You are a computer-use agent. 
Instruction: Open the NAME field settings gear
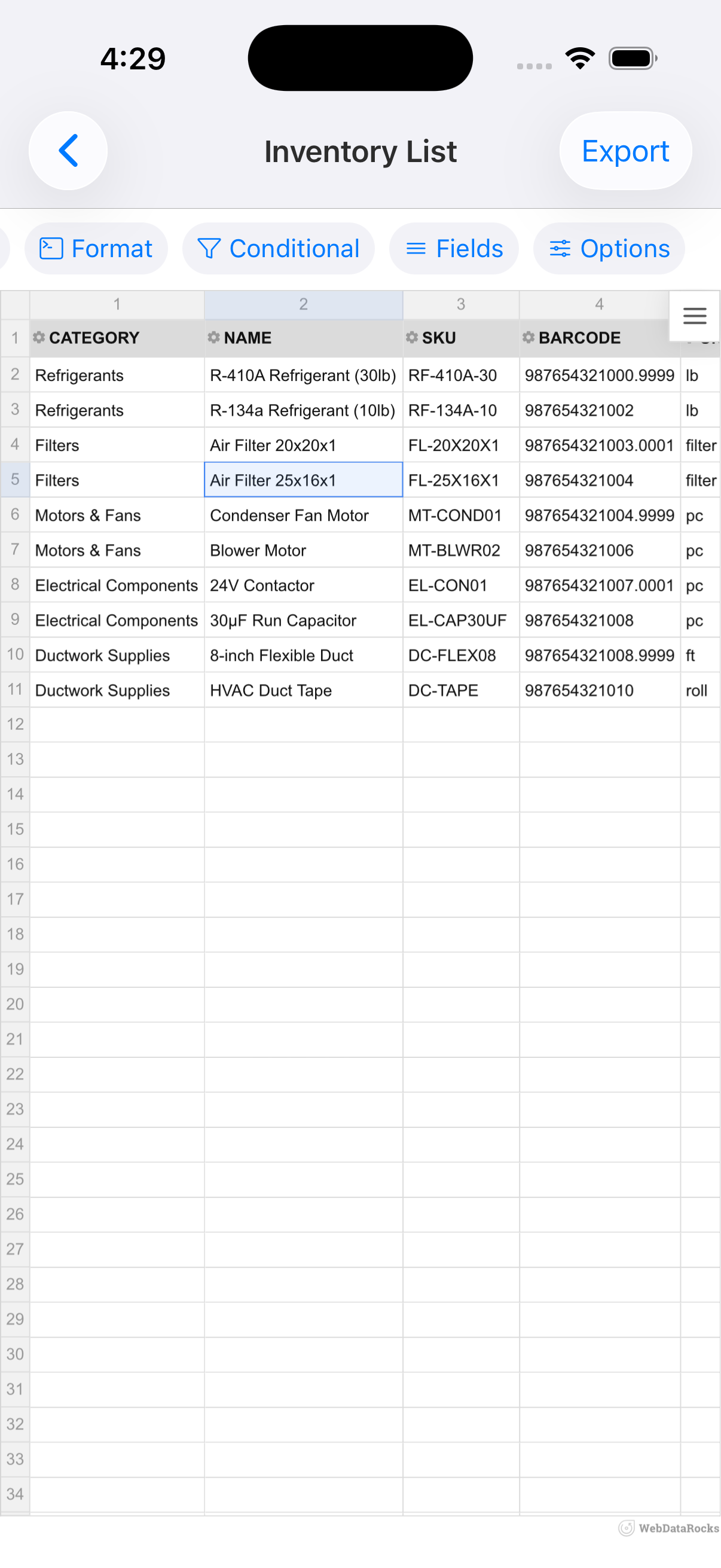(x=213, y=337)
